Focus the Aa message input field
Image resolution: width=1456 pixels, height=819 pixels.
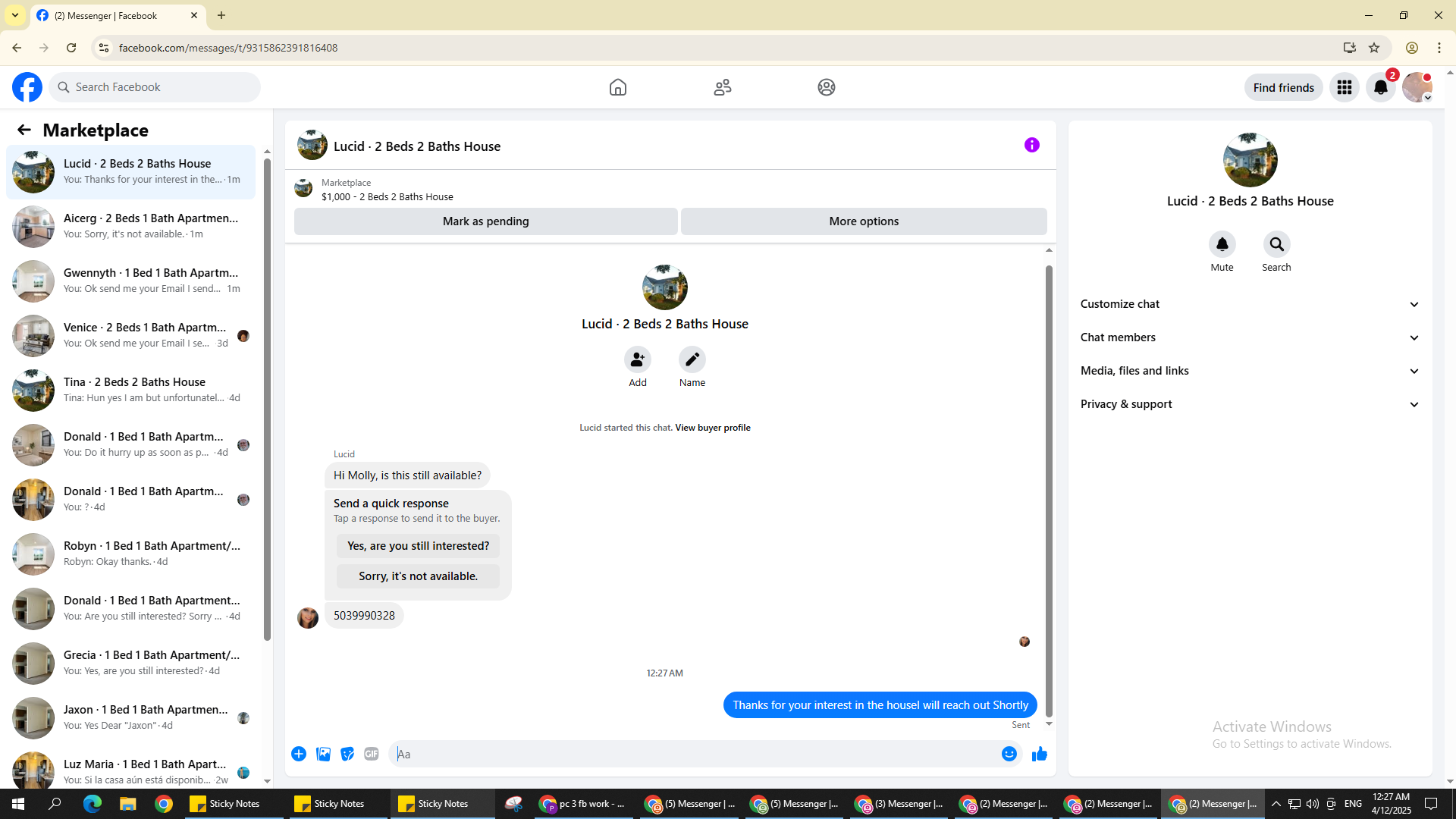[696, 754]
